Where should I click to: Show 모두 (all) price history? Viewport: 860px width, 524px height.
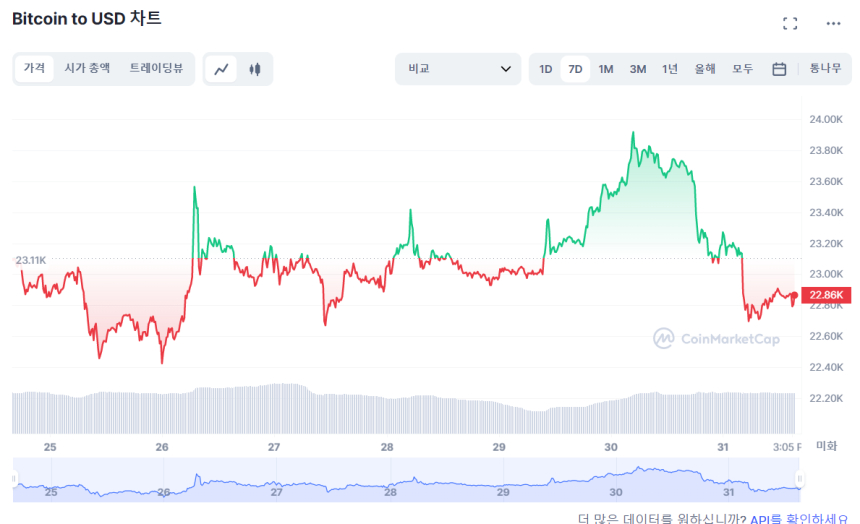pos(742,69)
